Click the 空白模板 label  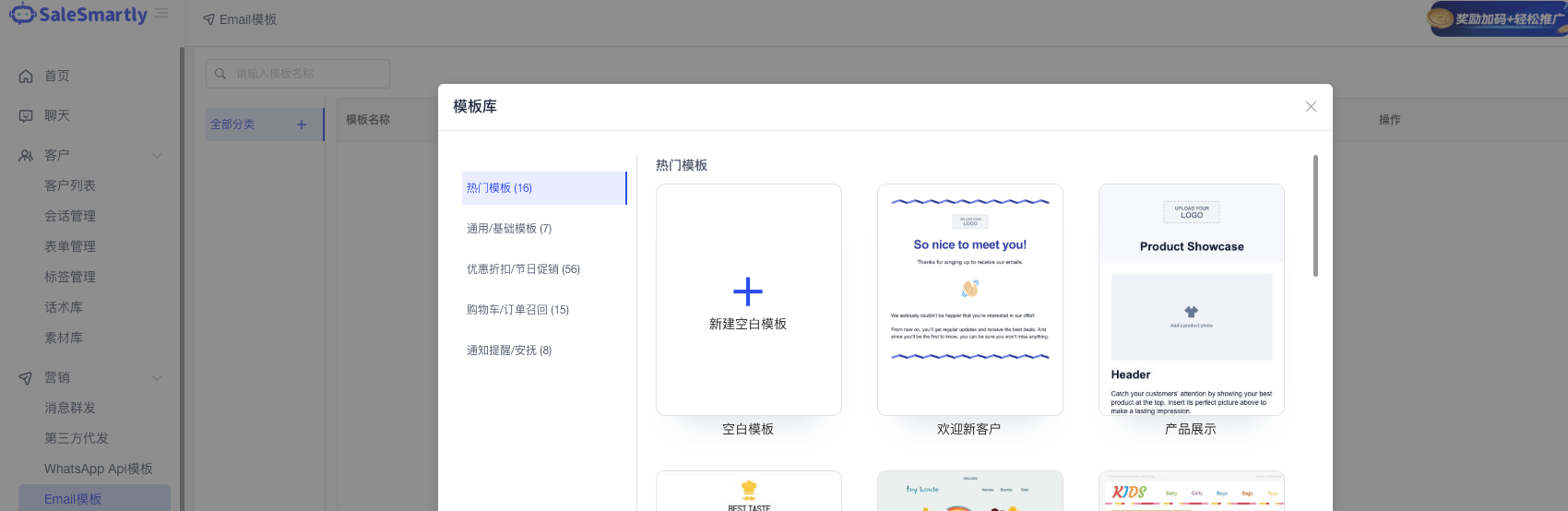point(748,430)
